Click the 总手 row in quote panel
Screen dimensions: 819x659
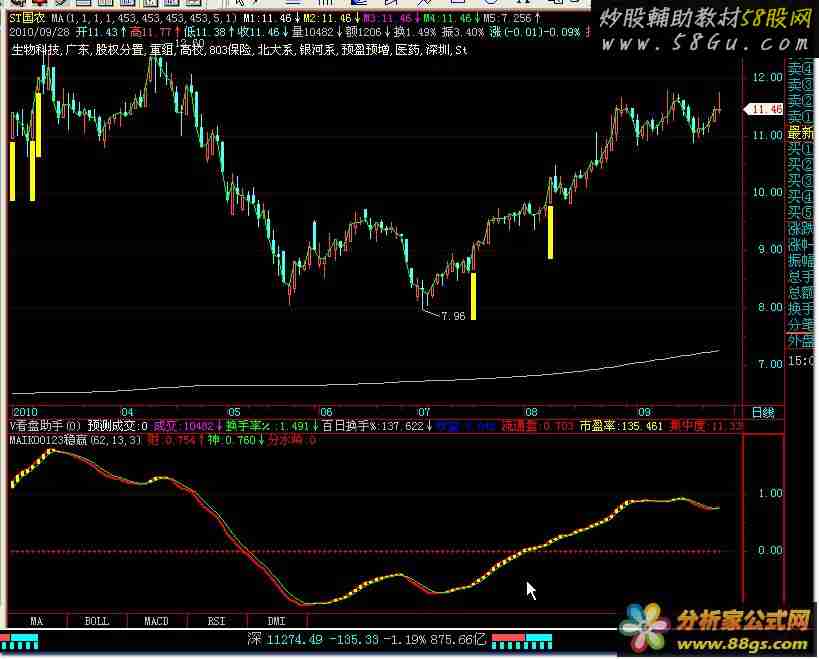pos(801,276)
